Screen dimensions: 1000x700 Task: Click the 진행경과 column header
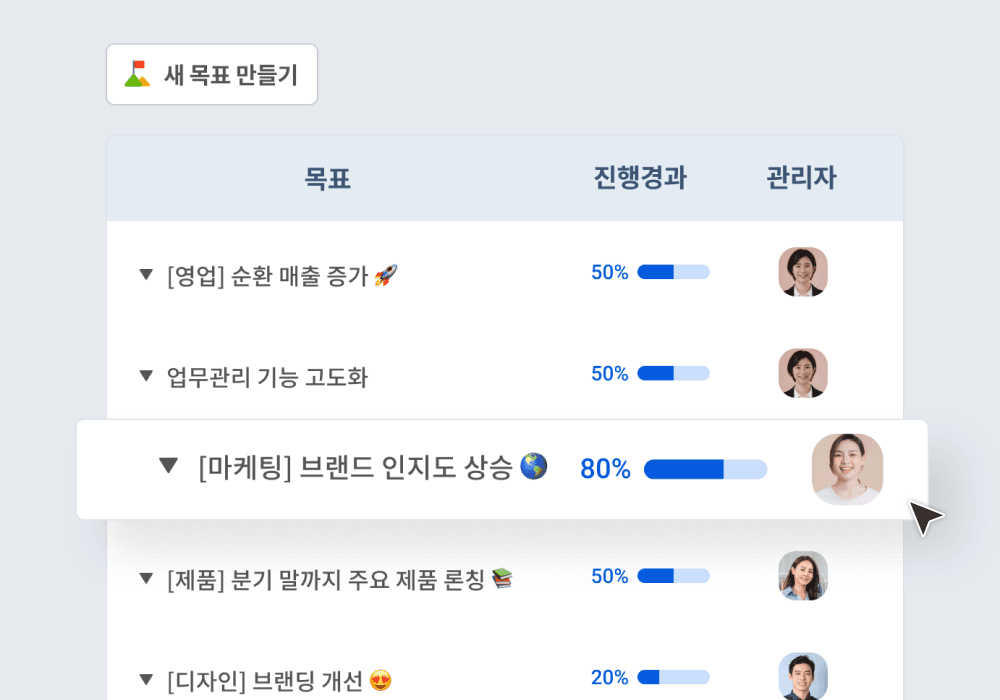click(x=640, y=178)
